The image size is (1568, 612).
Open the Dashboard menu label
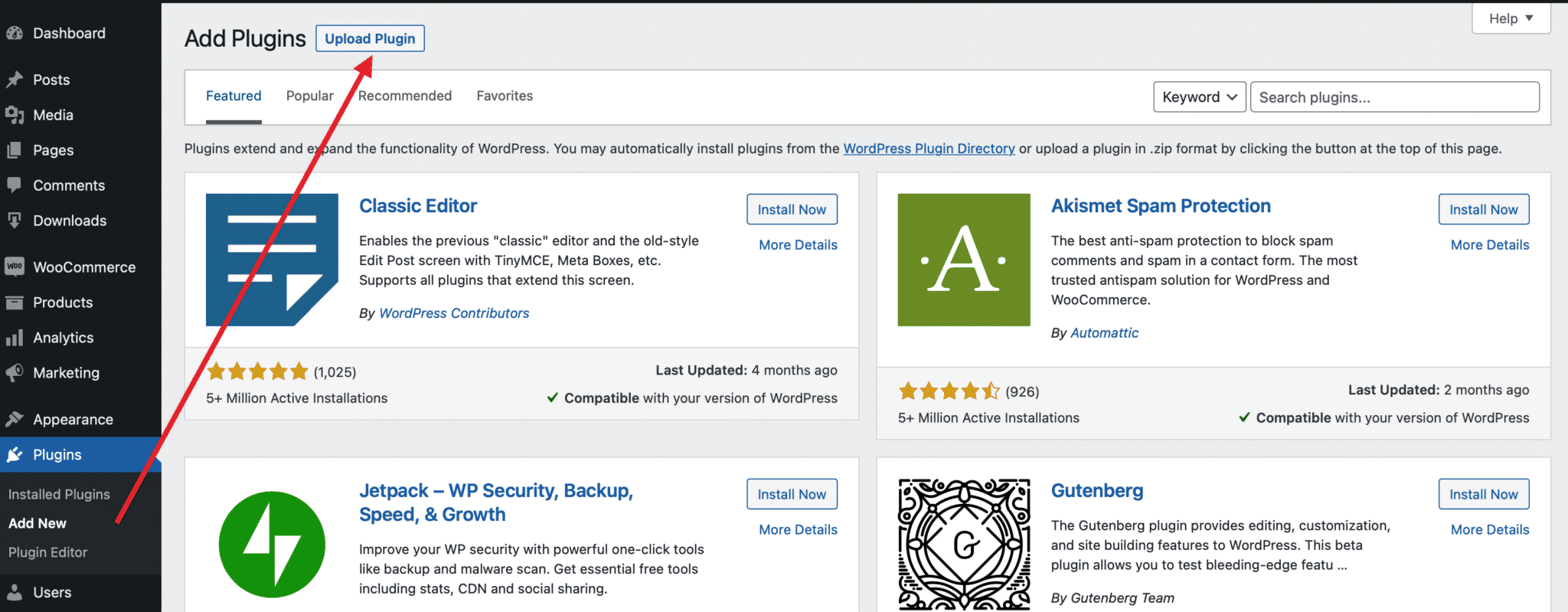(x=69, y=33)
